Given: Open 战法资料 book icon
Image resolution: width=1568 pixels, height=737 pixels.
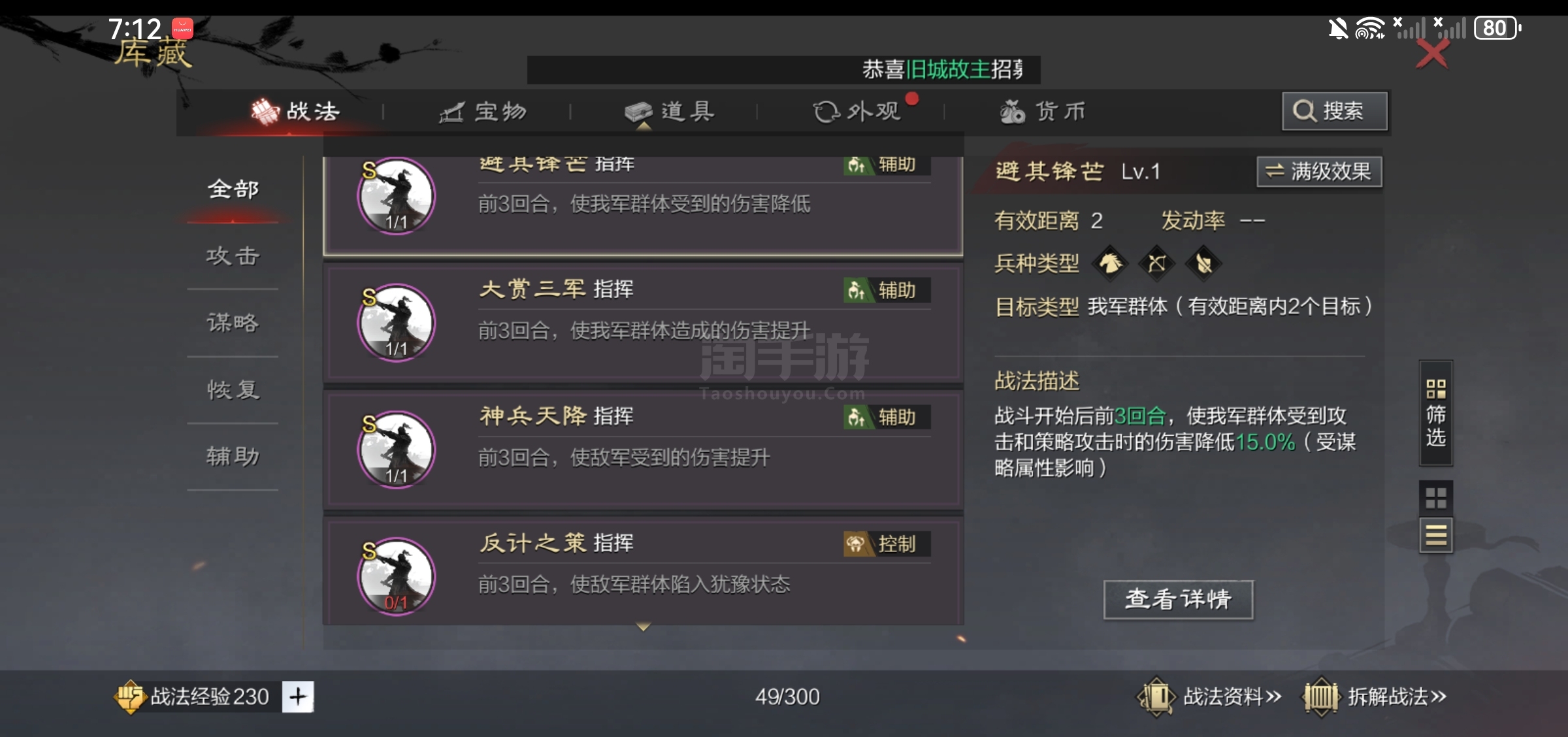Looking at the screenshot, I should 1156,696.
